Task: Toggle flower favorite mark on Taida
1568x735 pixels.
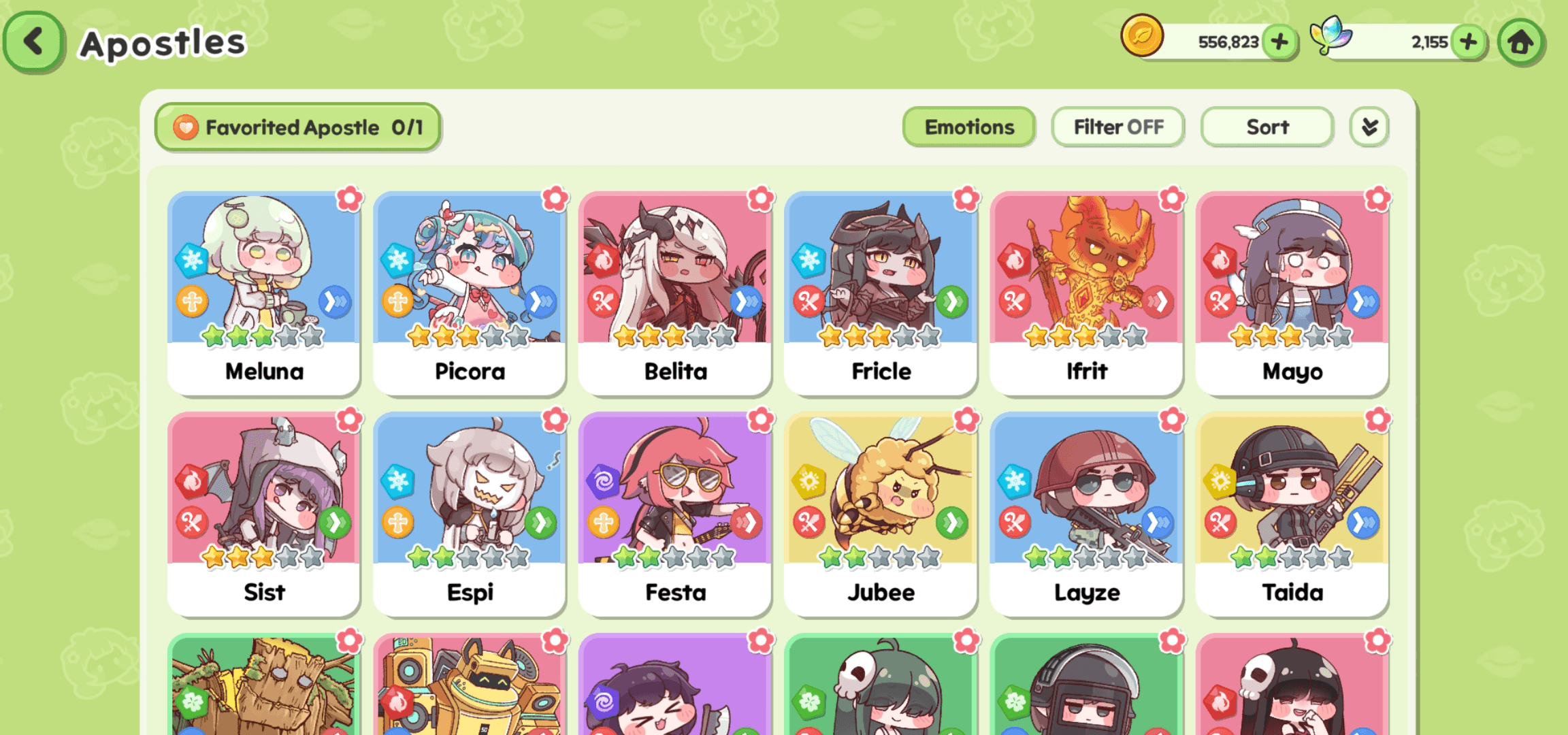Action: pyautogui.click(x=1377, y=420)
